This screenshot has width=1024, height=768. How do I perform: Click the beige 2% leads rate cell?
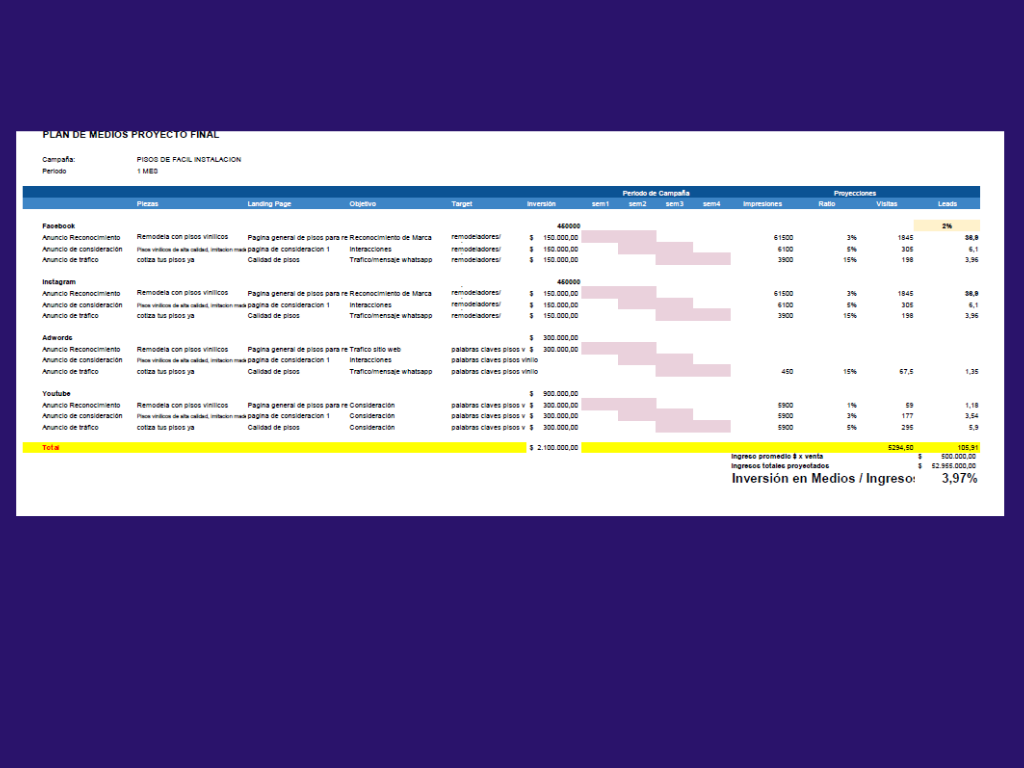point(947,226)
